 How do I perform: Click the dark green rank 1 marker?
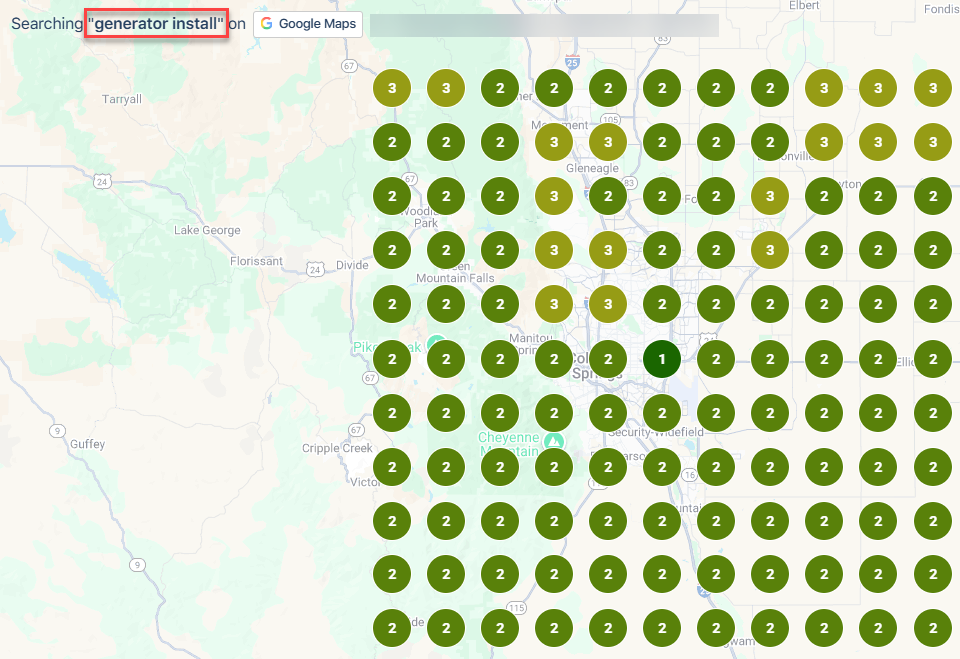point(662,359)
